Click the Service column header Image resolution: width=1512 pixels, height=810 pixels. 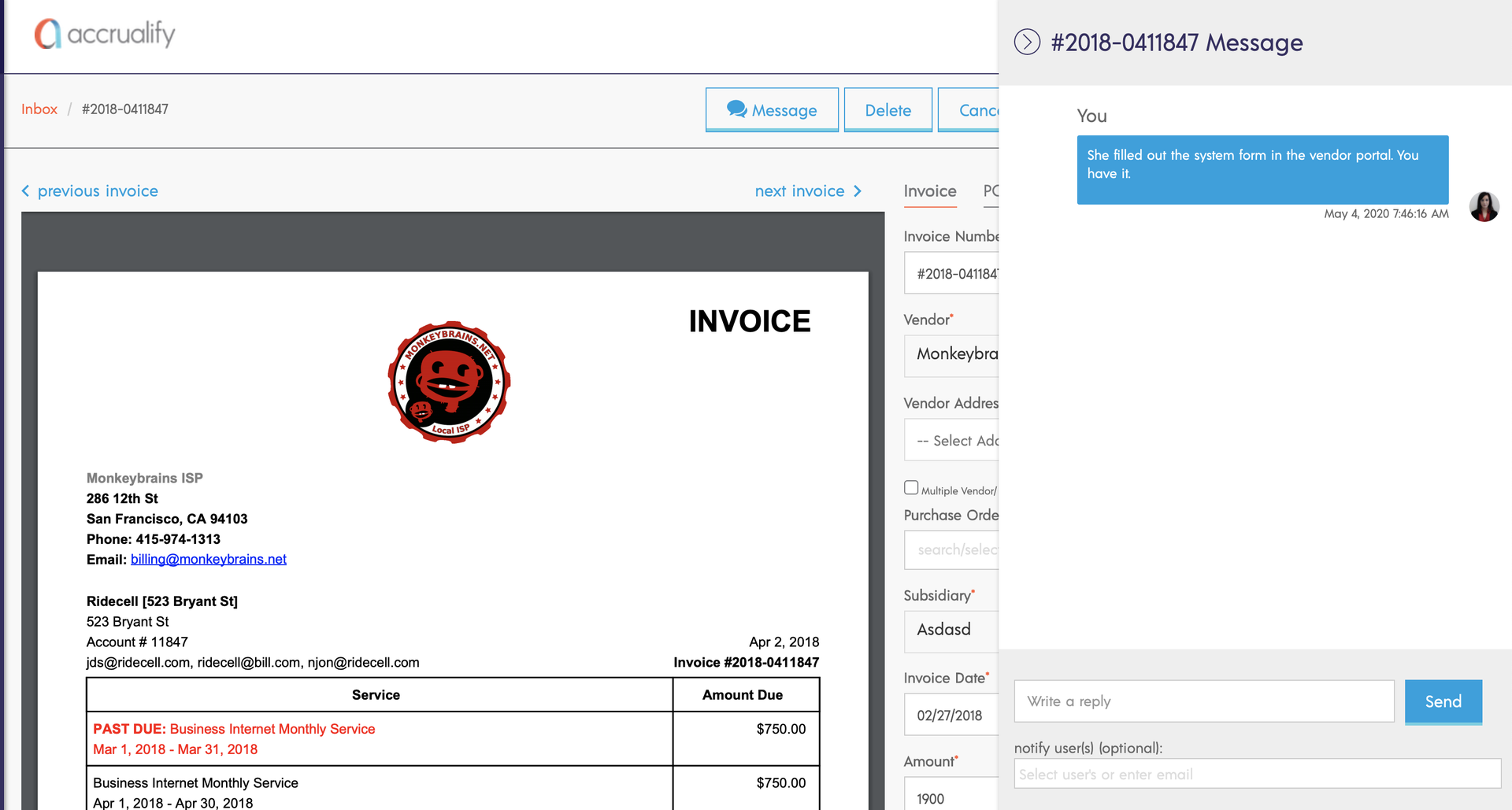[376, 695]
